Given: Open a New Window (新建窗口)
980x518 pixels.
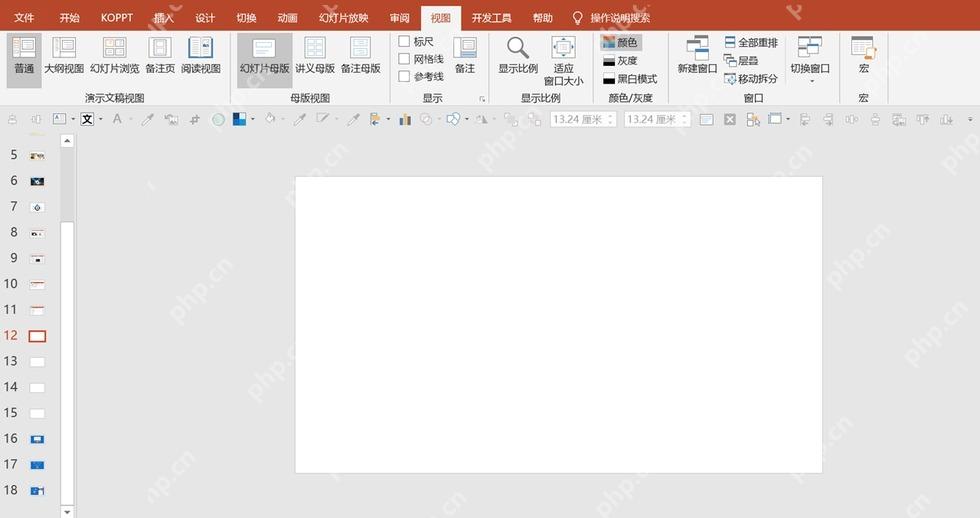Looking at the screenshot, I should [698, 55].
